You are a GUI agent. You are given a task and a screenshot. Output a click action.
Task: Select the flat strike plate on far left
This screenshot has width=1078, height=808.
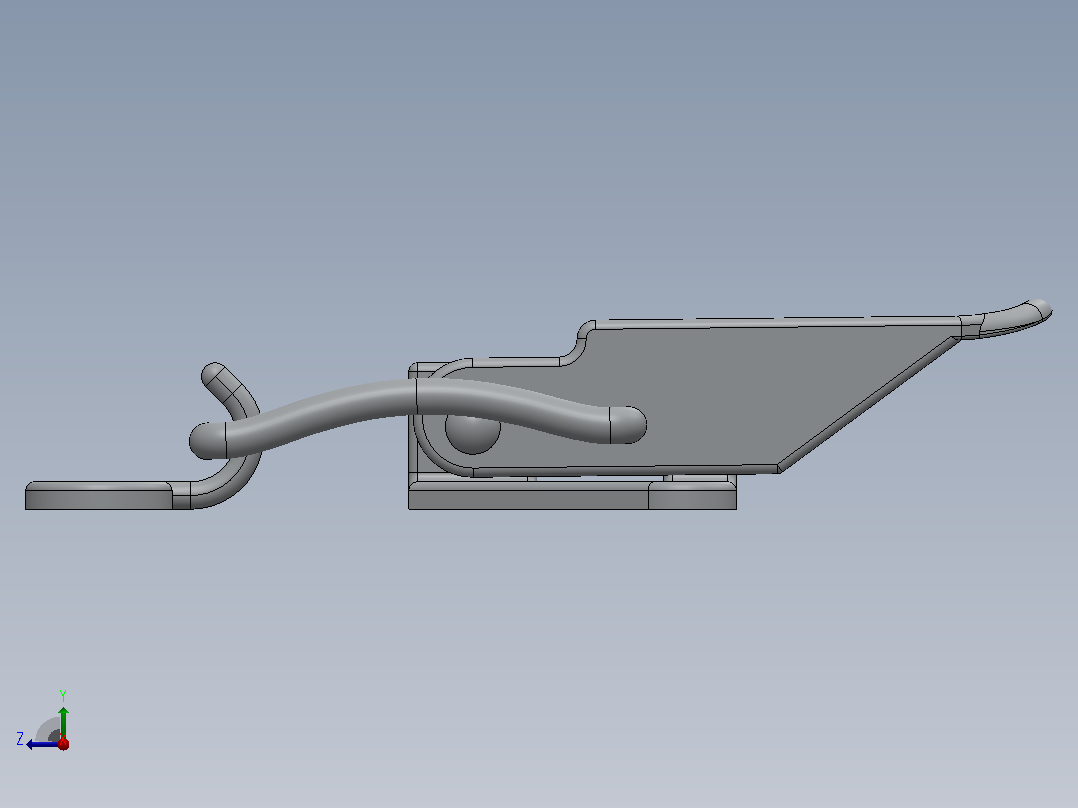click(98, 495)
